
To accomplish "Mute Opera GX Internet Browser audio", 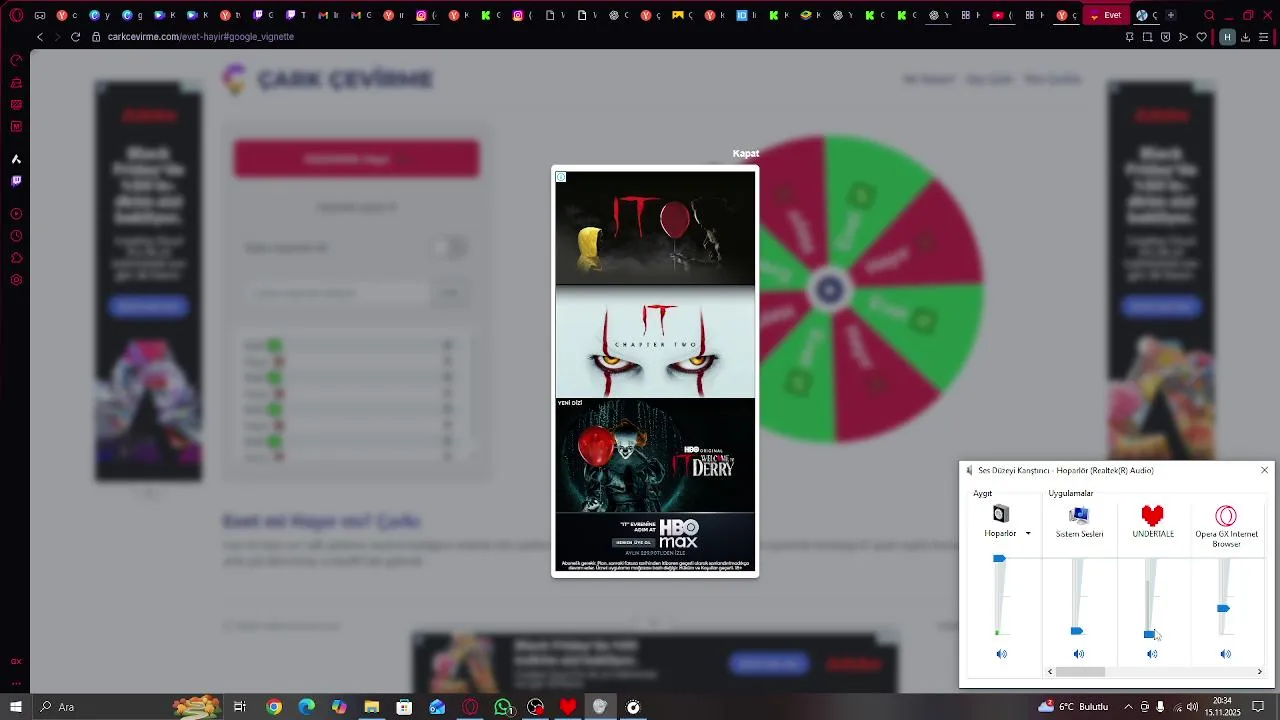I will (x=1225, y=654).
